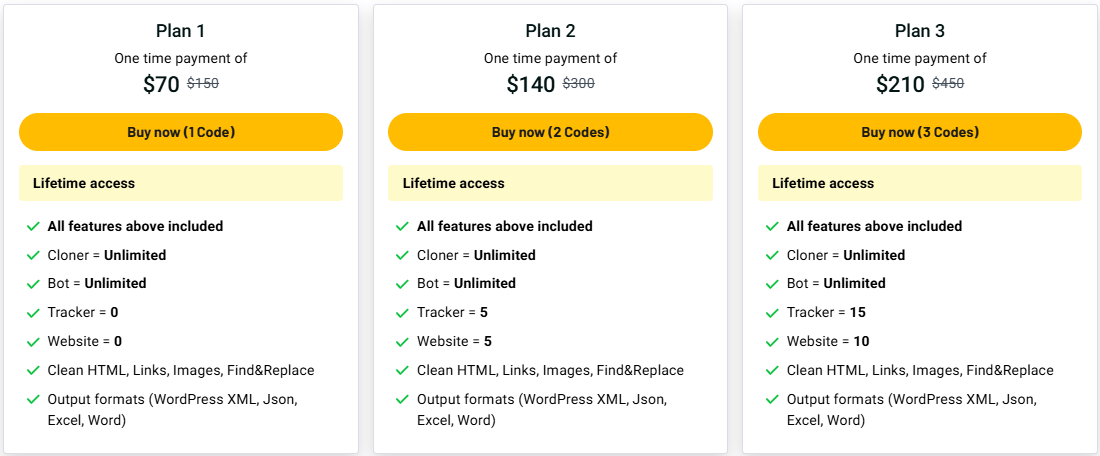This screenshot has width=1100, height=456.
Task: Click Plan 3 Lifetime access banner
Action: point(920,183)
